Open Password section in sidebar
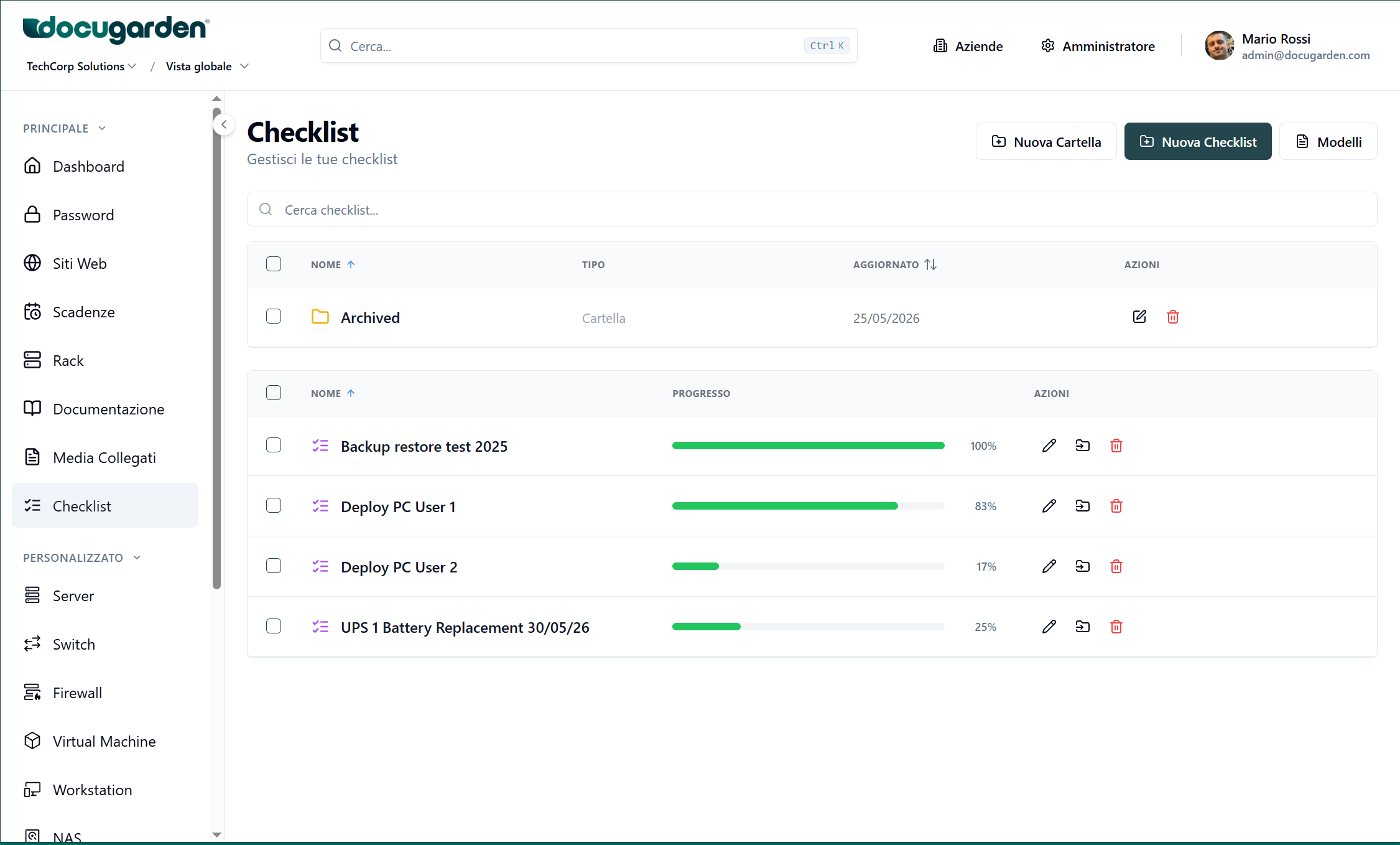1400x845 pixels. point(105,215)
